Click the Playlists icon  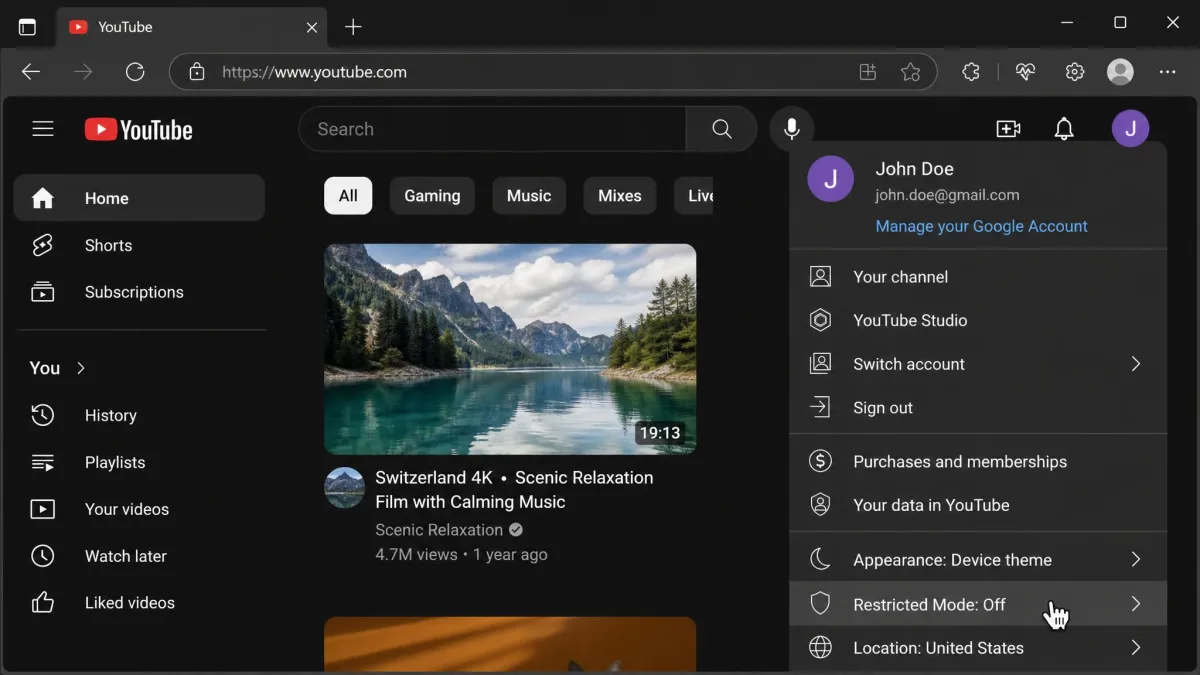pos(42,462)
